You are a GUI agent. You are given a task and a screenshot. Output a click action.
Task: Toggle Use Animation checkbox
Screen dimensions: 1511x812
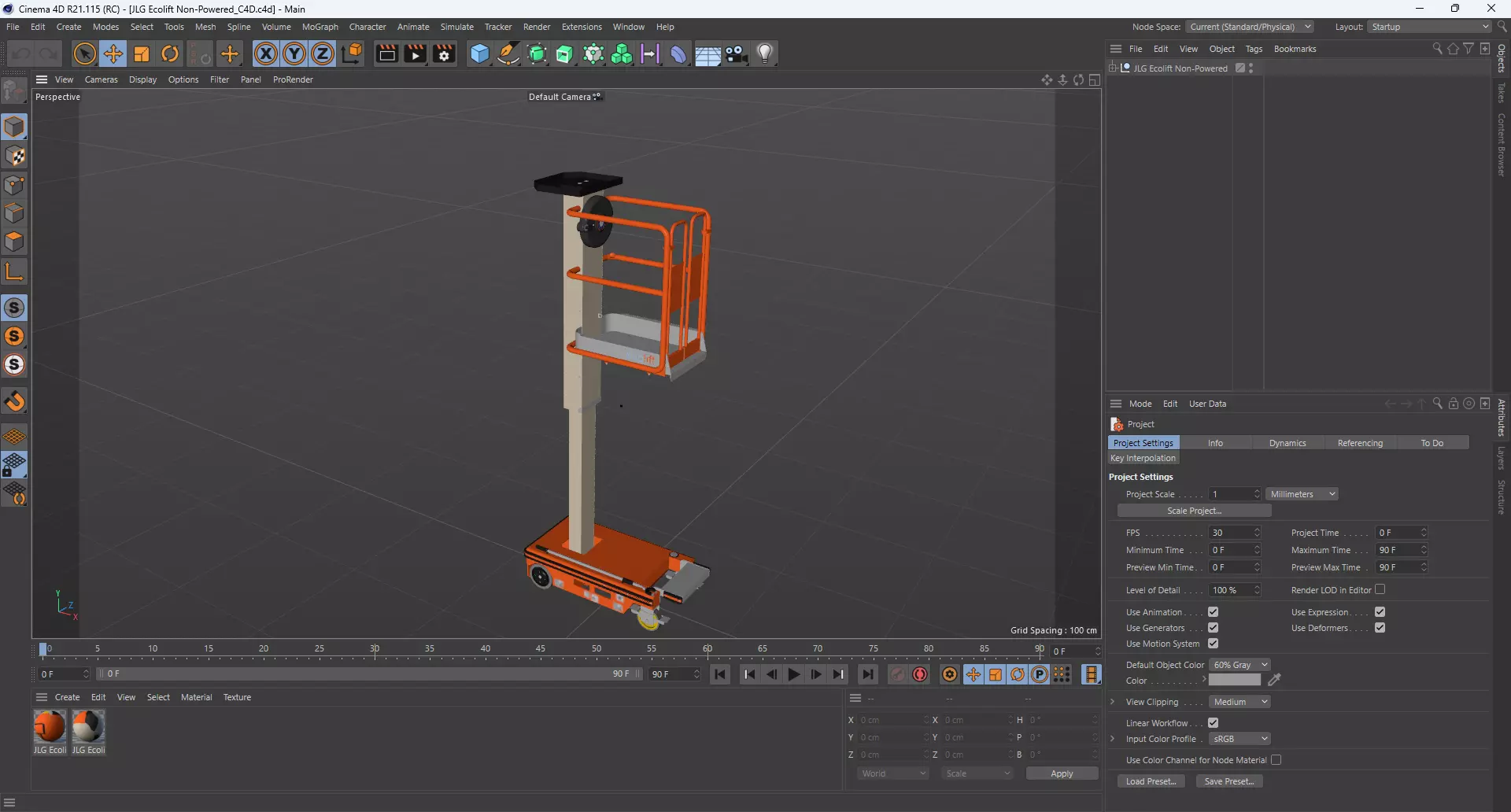pos(1213,612)
